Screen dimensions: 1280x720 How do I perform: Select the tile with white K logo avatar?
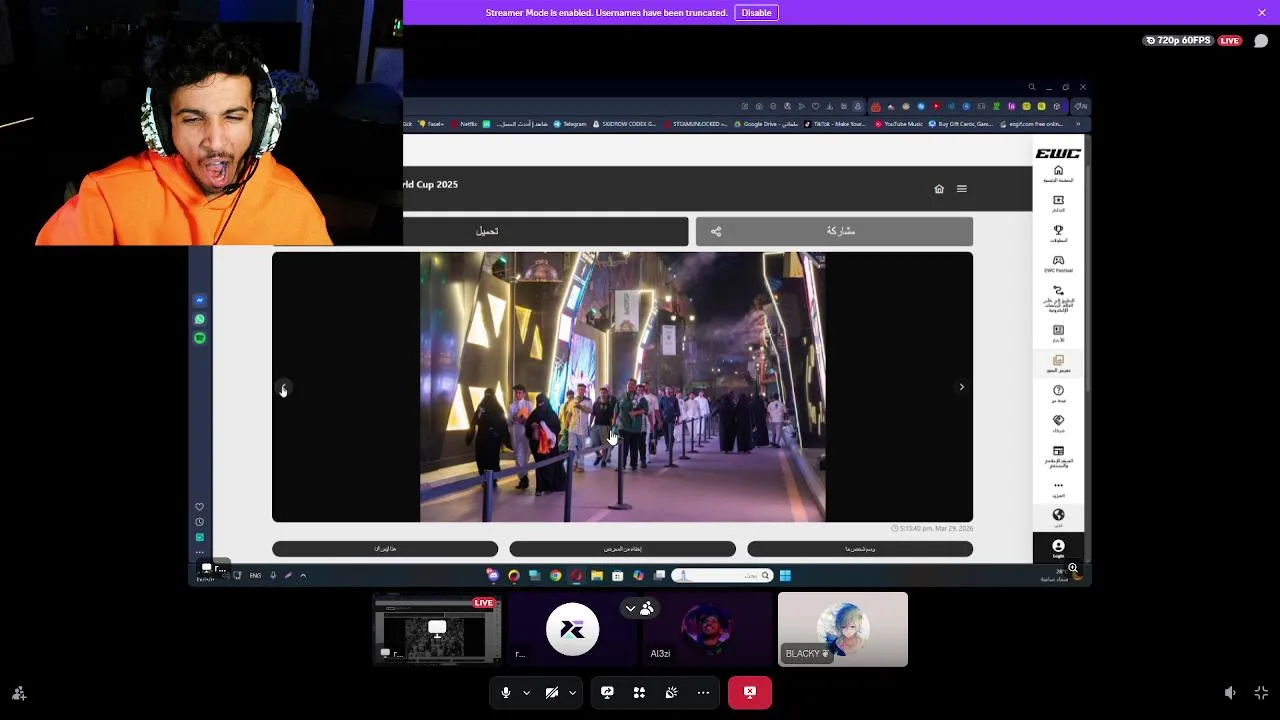click(572, 629)
